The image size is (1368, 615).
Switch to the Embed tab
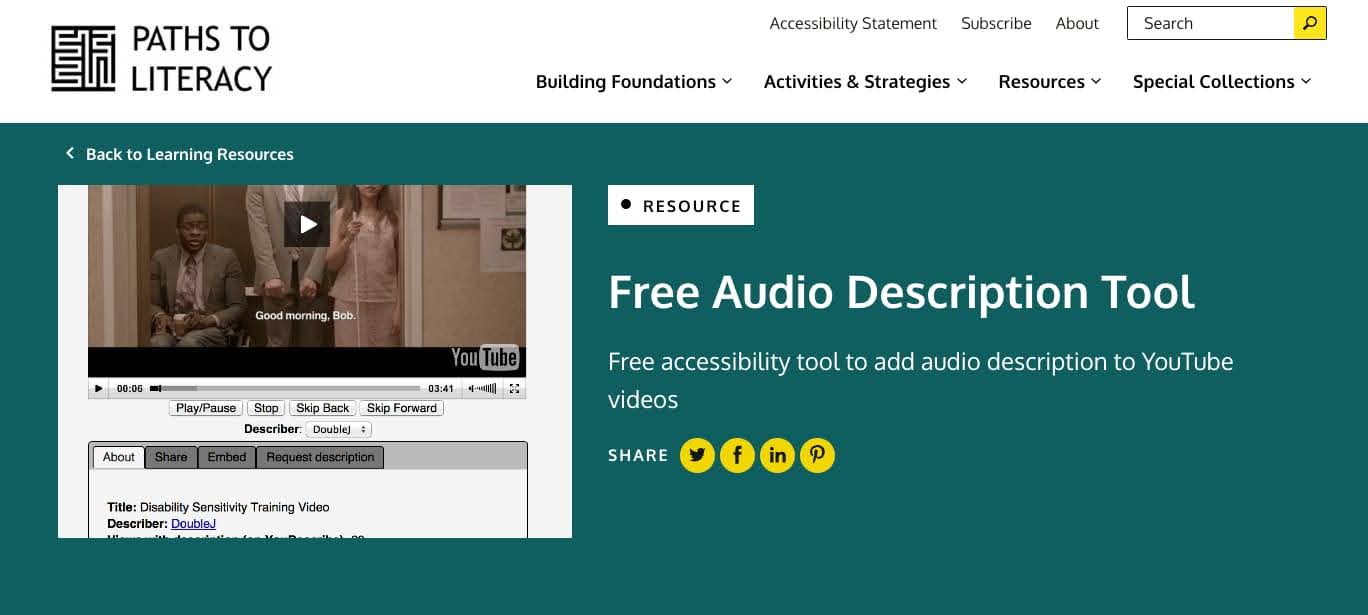(227, 457)
